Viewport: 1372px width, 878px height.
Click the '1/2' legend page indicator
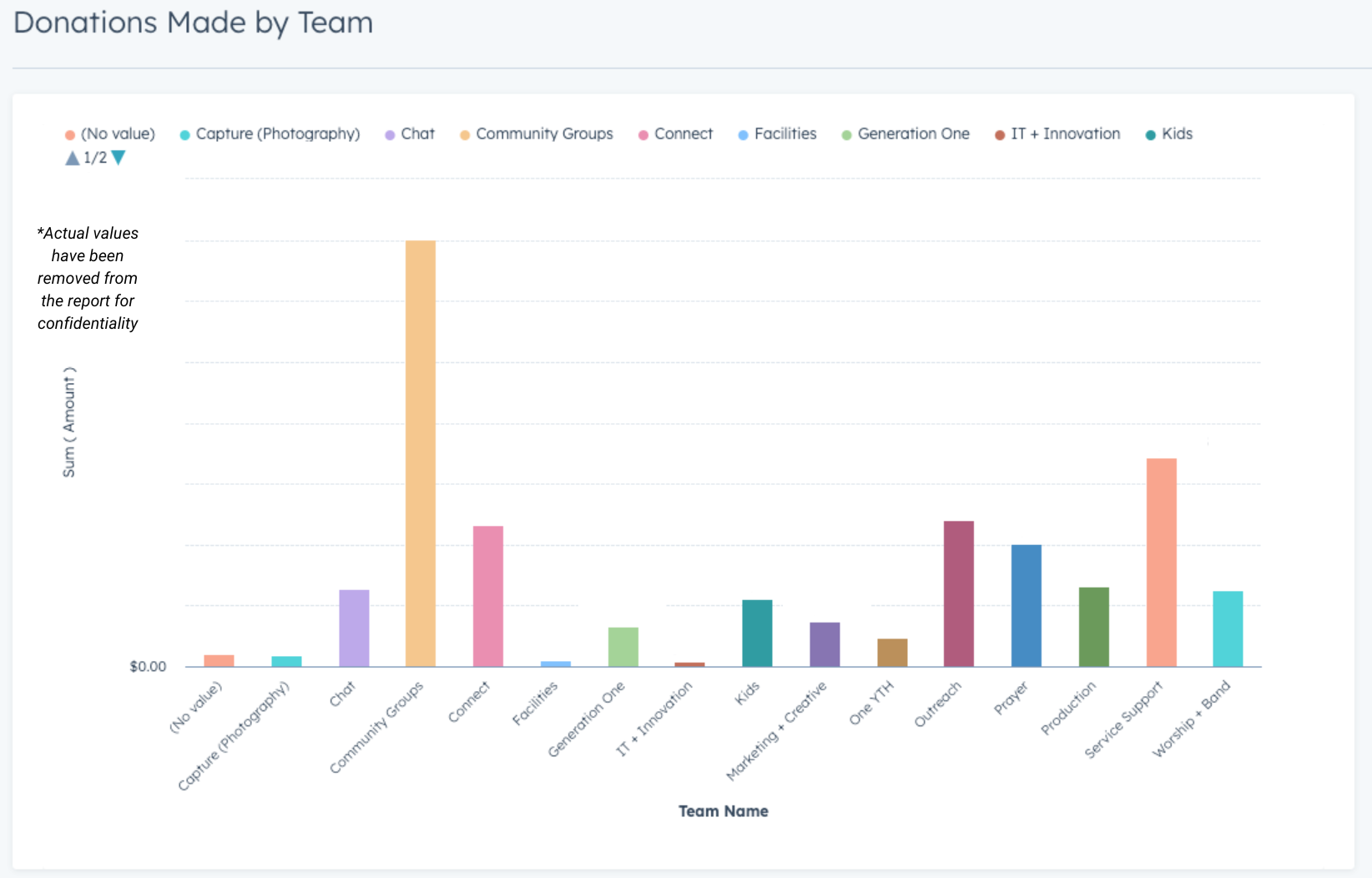[95, 158]
